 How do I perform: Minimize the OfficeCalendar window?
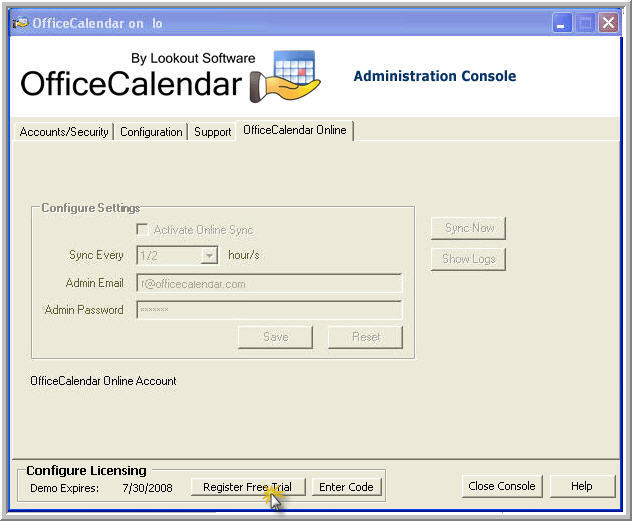coord(561,23)
